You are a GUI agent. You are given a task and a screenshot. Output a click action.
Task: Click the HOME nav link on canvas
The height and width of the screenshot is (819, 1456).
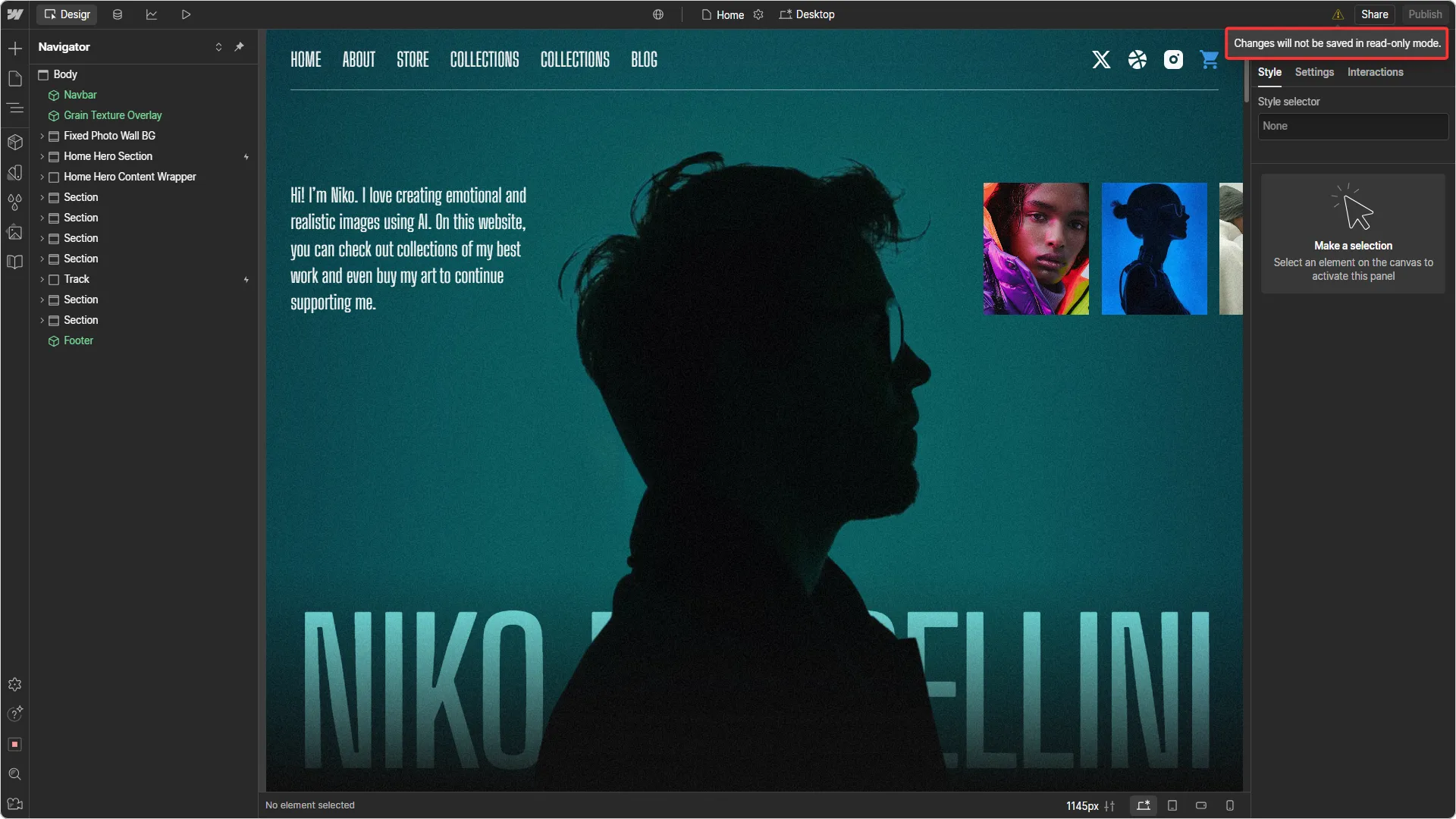[306, 59]
